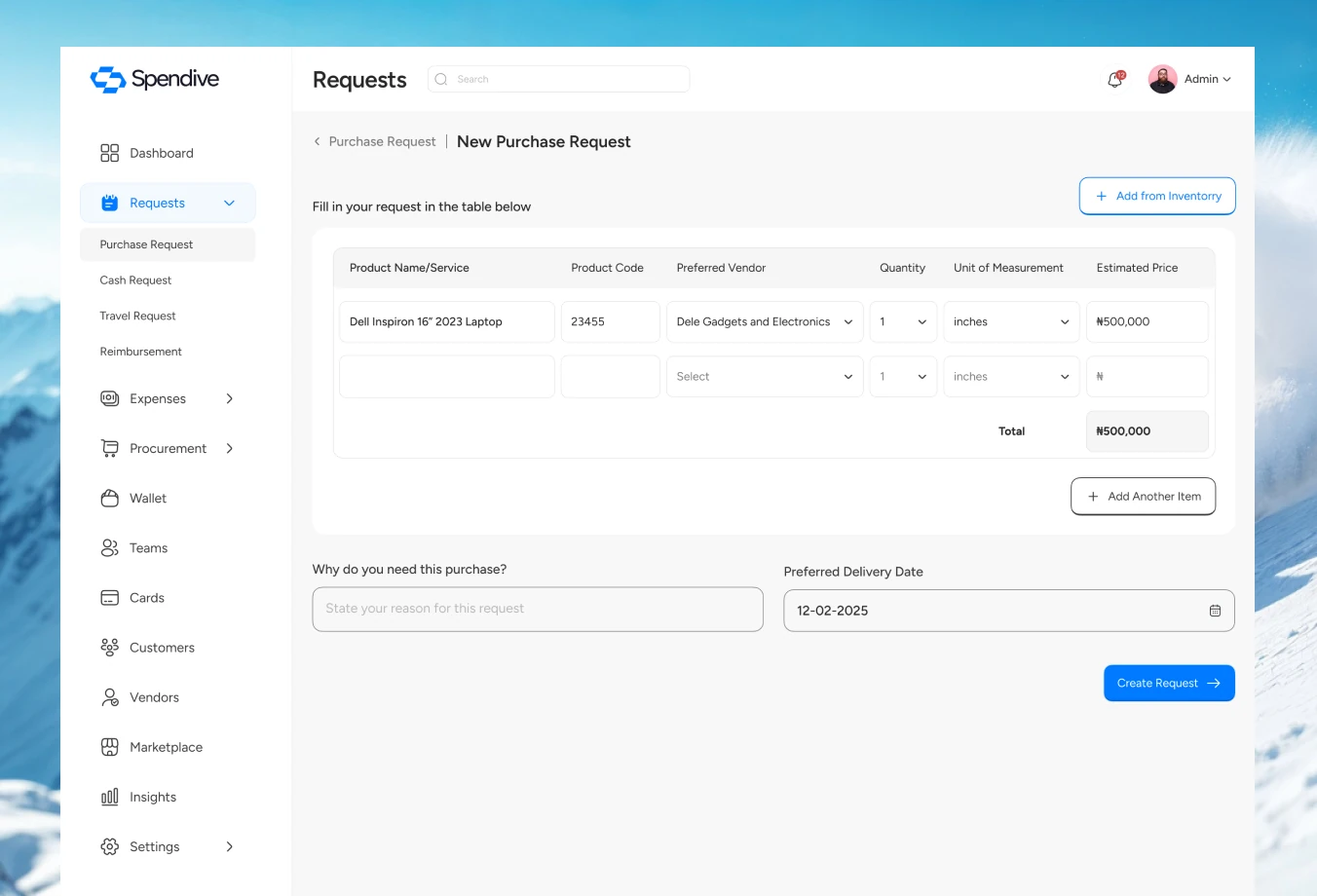
Task: Open unit of measurement dropdown in Dell row
Action: click(x=1011, y=321)
